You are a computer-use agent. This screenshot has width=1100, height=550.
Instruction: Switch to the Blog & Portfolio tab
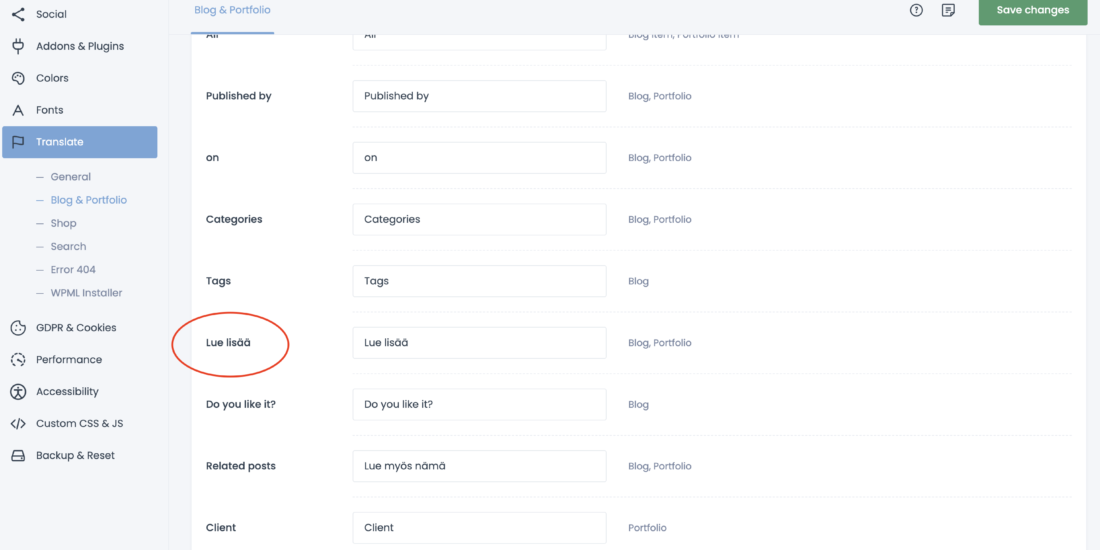tap(232, 10)
